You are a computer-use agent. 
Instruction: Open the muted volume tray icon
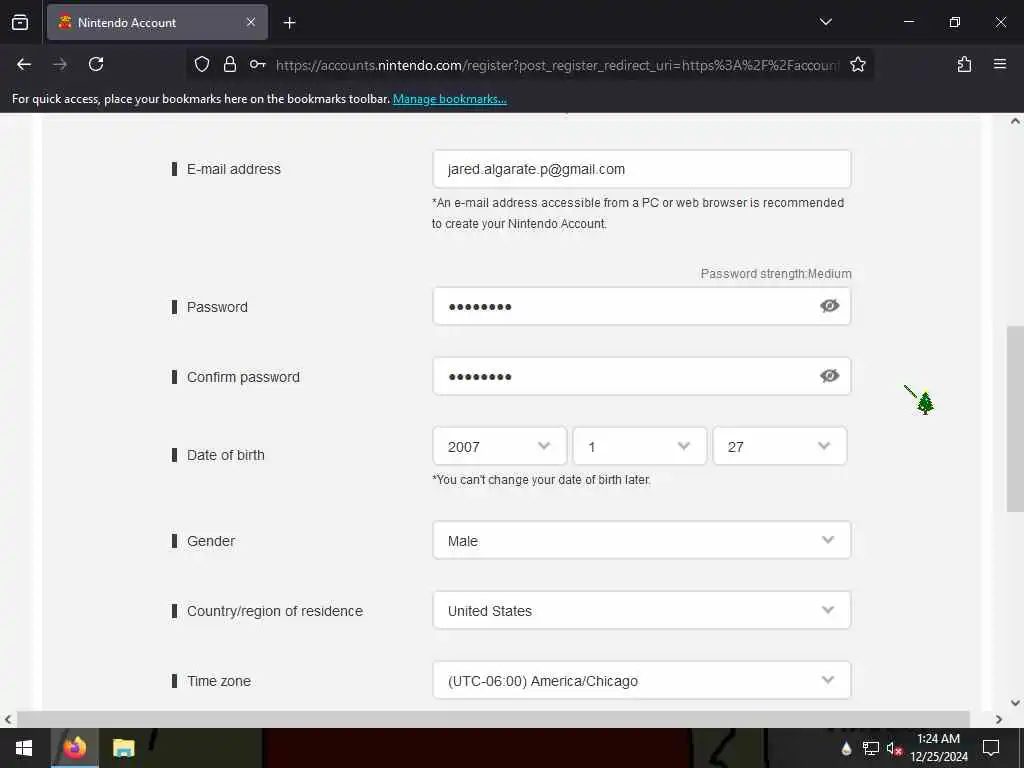tap(894, 748)
